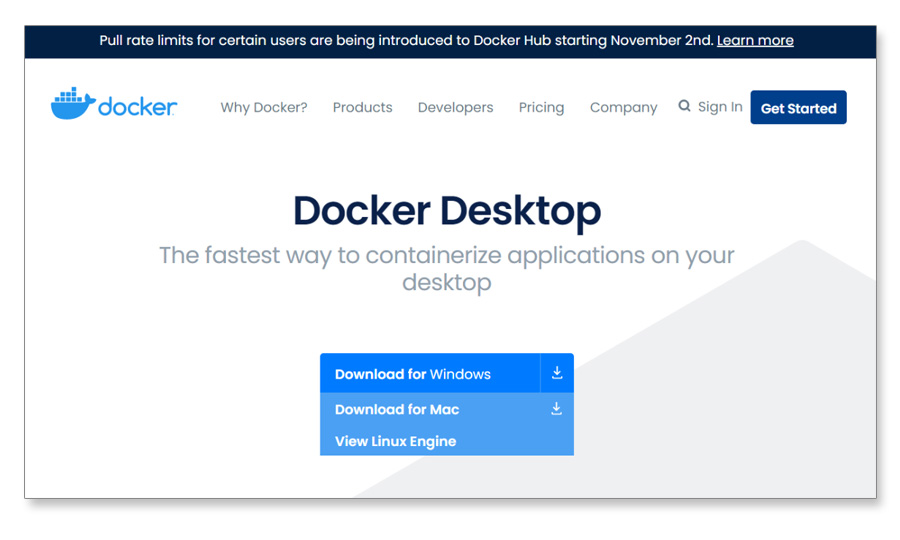Go to the Pricing page
900x540 pixels.
(x=541, y=107)
